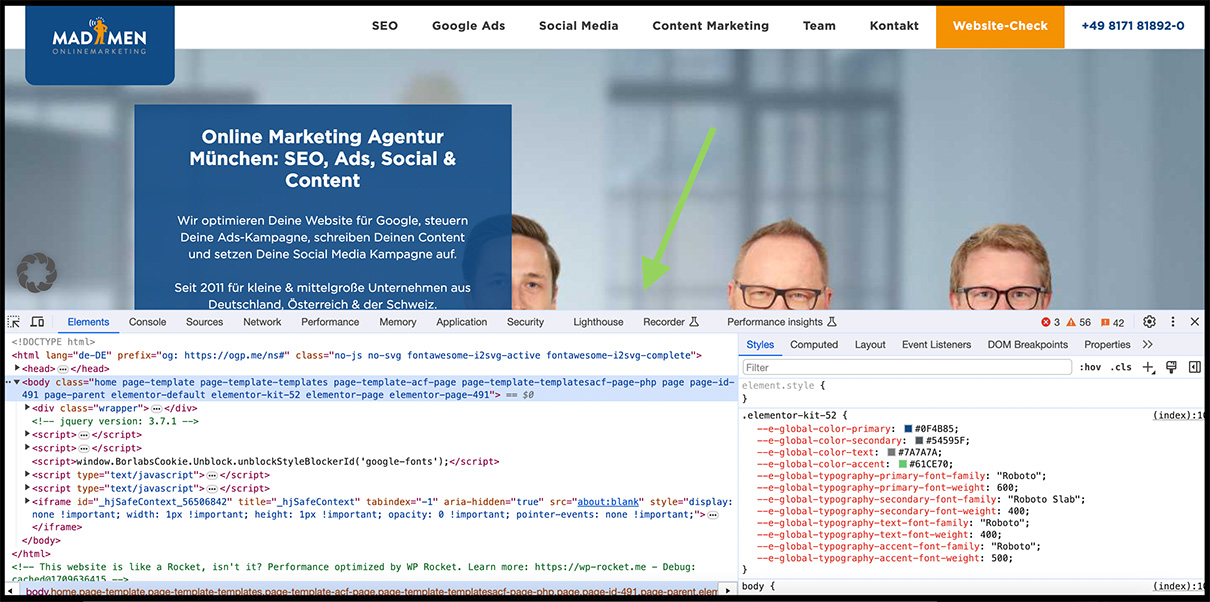Collapse the body element node

pyautogui.click(x=15, y=382)
